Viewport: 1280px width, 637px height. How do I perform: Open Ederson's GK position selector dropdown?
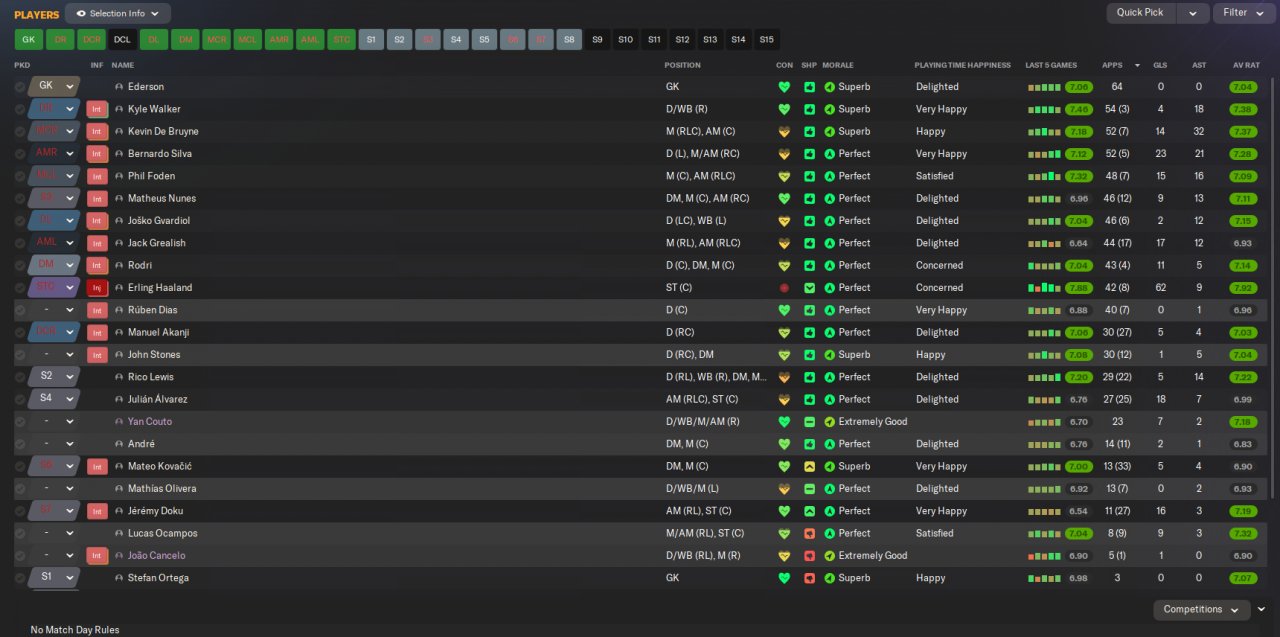tap(54, 86)
